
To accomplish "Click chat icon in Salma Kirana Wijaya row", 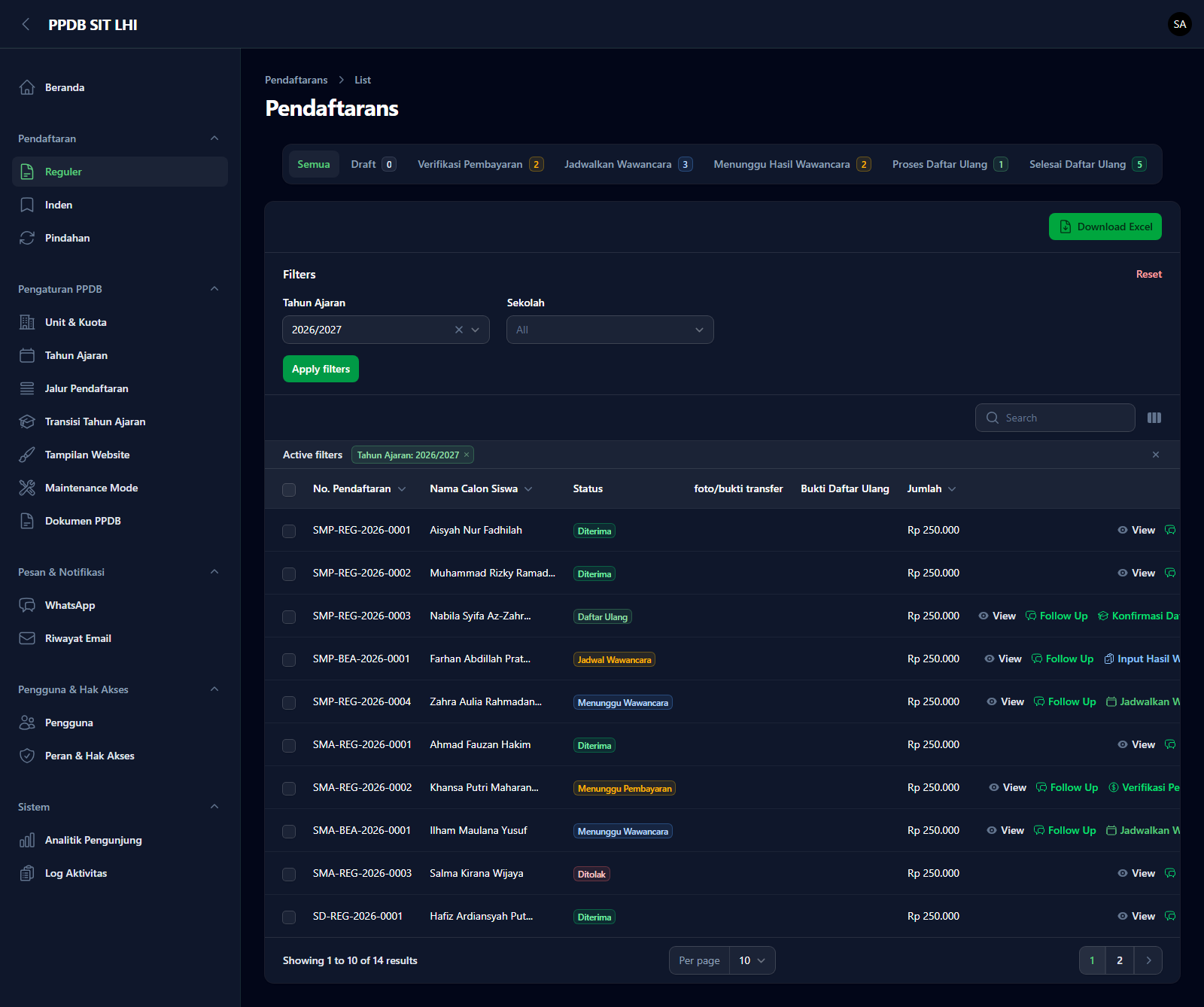I will pyautogui.click(x=1170, y=873).
